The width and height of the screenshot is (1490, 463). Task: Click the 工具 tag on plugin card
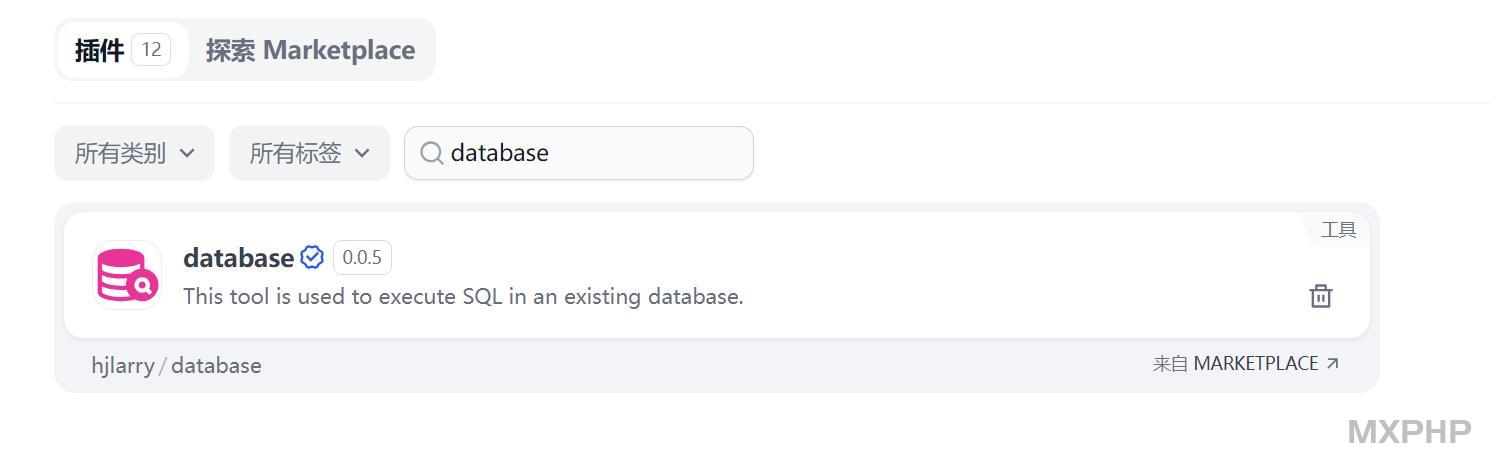point(1338,230)
